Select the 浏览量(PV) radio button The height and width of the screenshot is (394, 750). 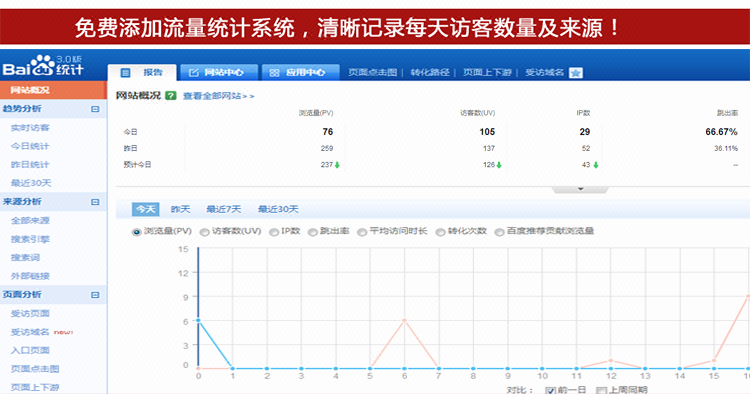point(136,232)
